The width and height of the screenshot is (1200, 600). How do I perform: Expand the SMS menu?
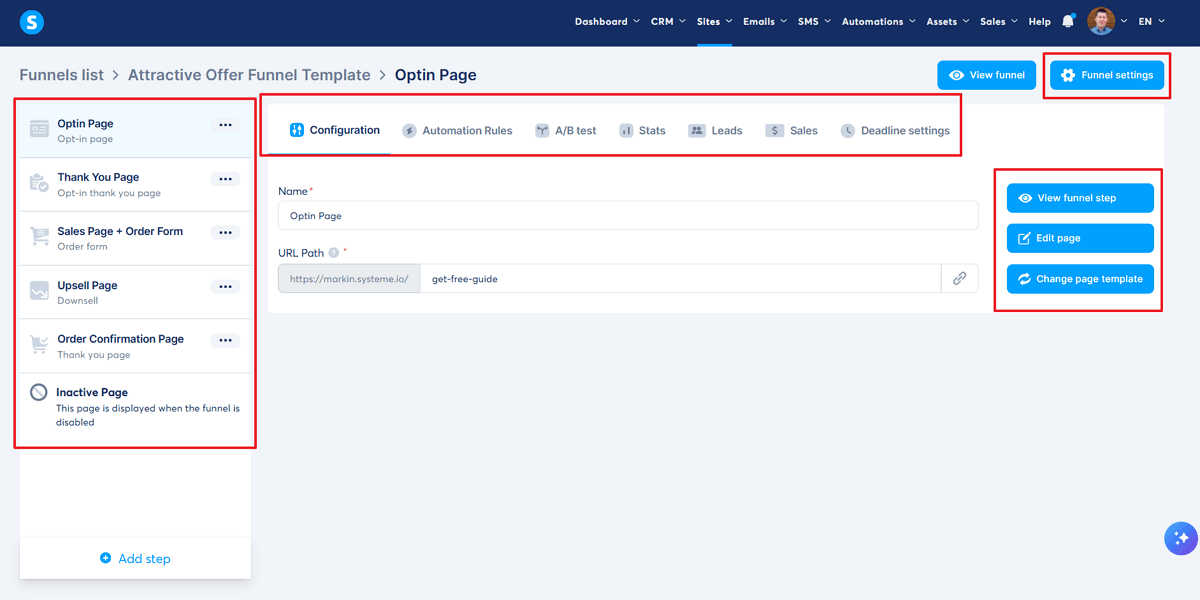pyautogui.click(x=814, y=21)
